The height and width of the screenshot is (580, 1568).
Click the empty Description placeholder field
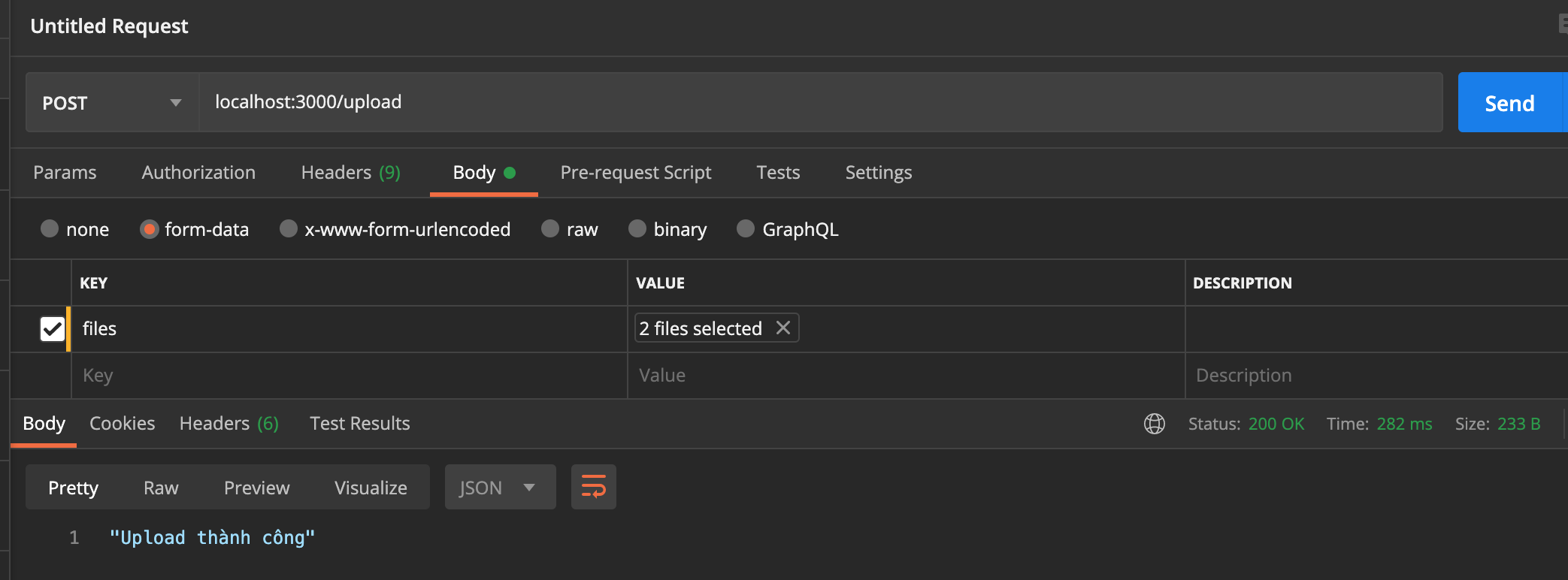1376,375
